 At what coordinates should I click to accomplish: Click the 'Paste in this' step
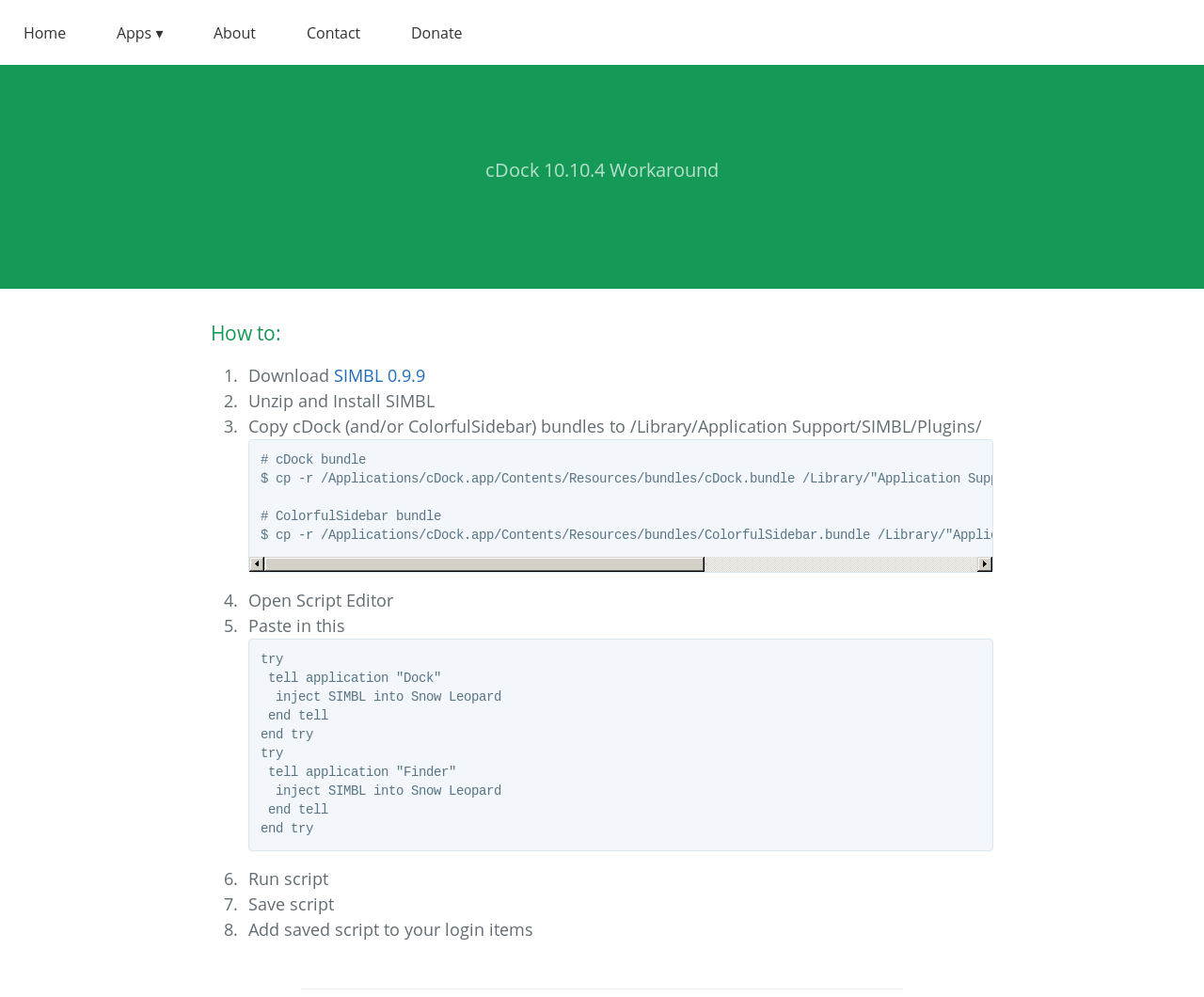point(296,625)
